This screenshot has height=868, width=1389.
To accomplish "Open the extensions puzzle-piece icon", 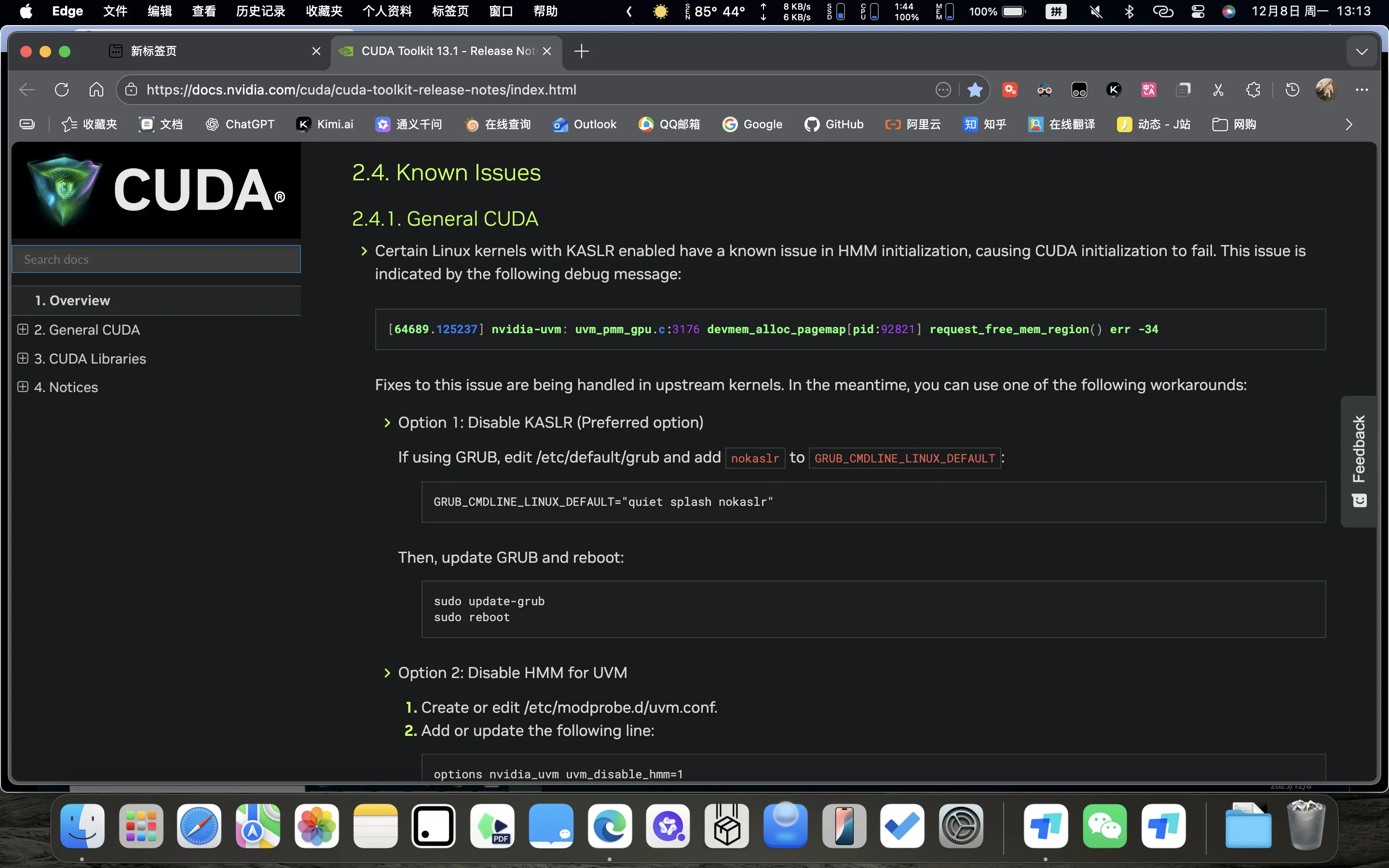I will pyautogui.click(x=1253, y=90).
